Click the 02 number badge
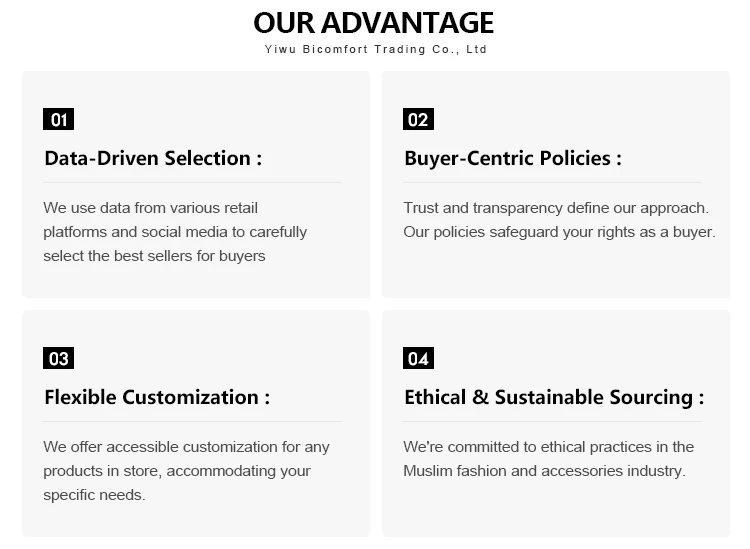Screen dimensions: 750x549 coord(418,119)
